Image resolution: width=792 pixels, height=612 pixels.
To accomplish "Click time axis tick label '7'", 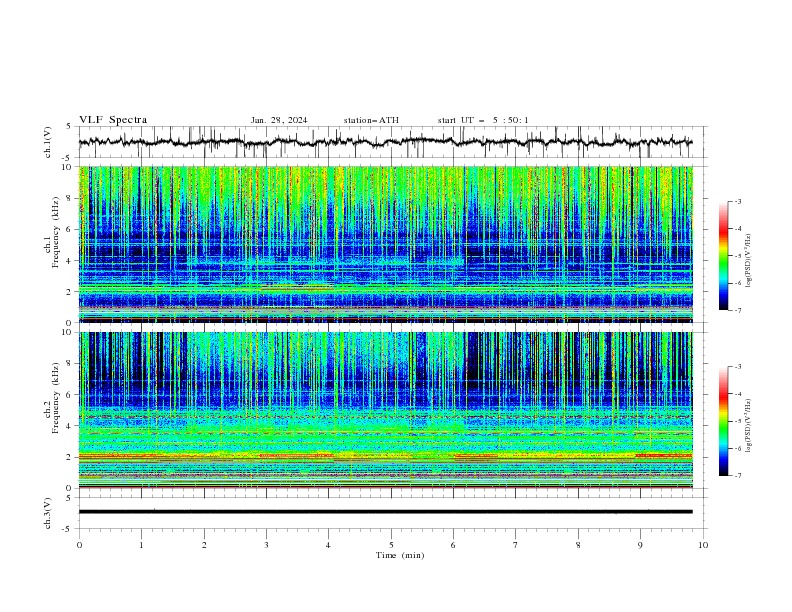I will (516, 545).
